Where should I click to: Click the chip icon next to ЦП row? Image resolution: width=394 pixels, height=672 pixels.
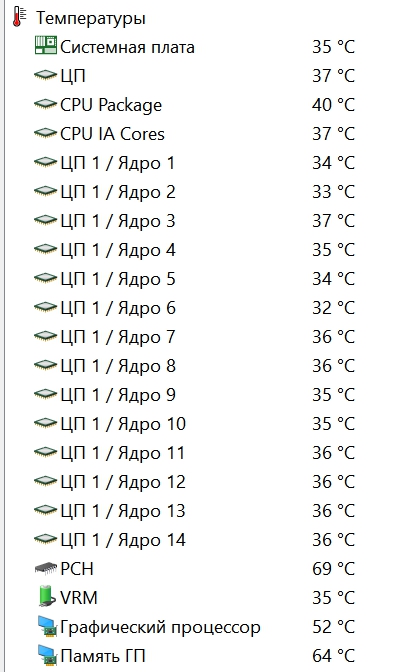tap(45, 75)
